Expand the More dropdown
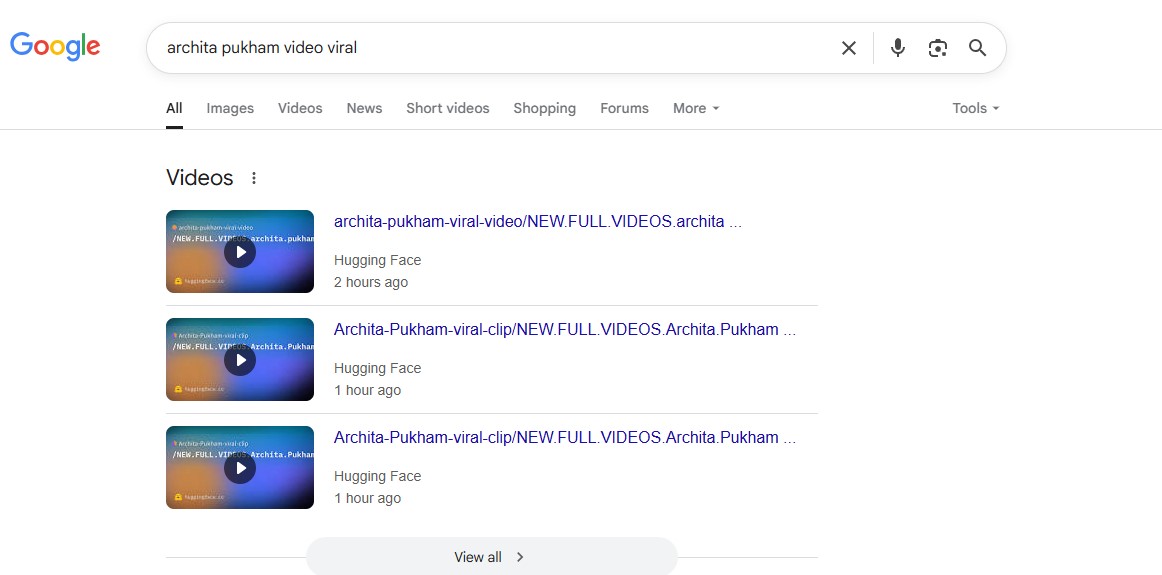1162x575 pixels. tap(696, 108)
